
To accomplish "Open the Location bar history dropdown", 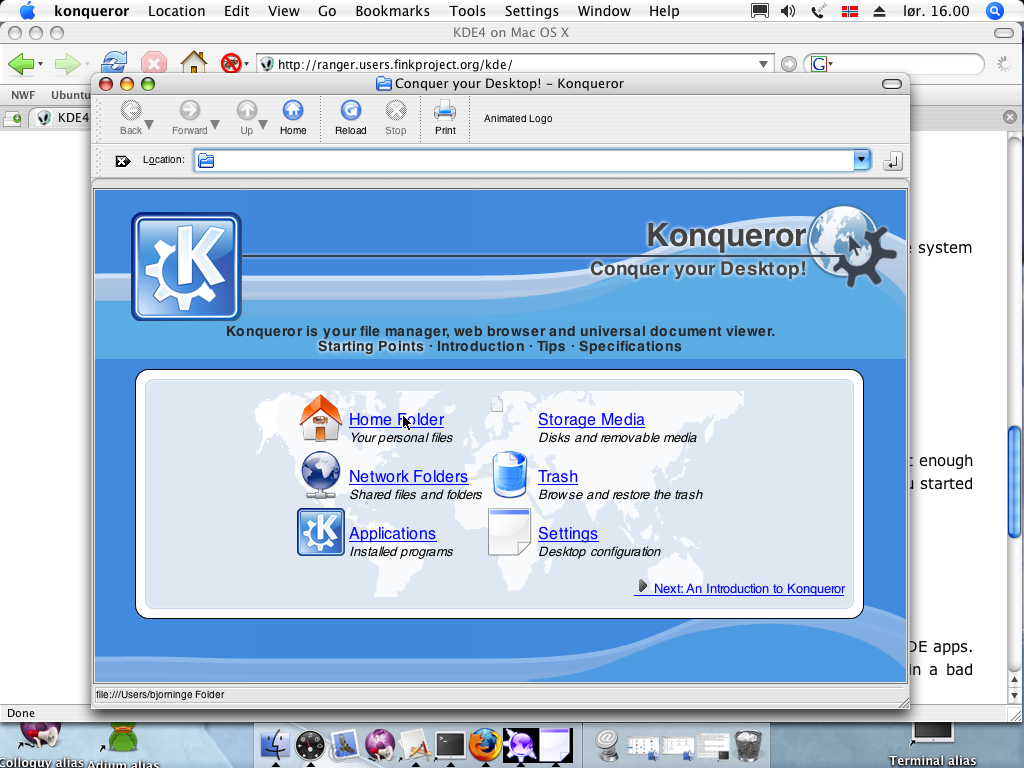I will click(862, 160).
